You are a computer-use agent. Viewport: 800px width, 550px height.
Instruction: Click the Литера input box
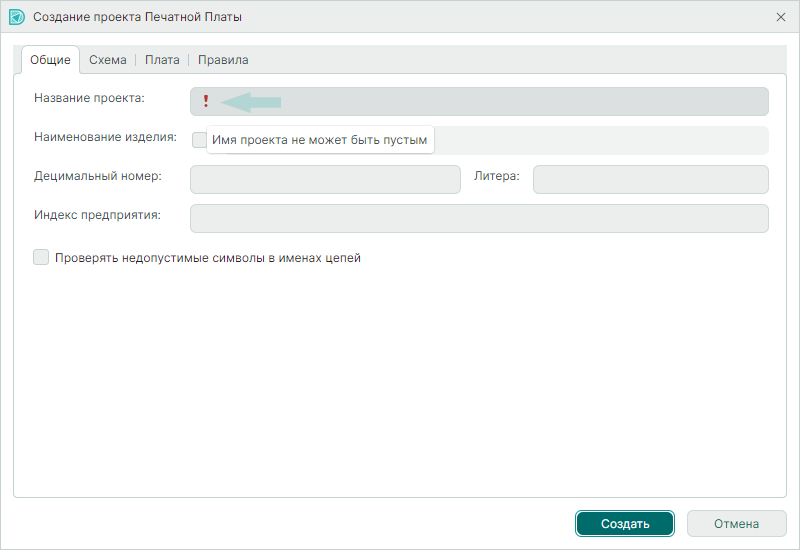click(x=650, y=179)
